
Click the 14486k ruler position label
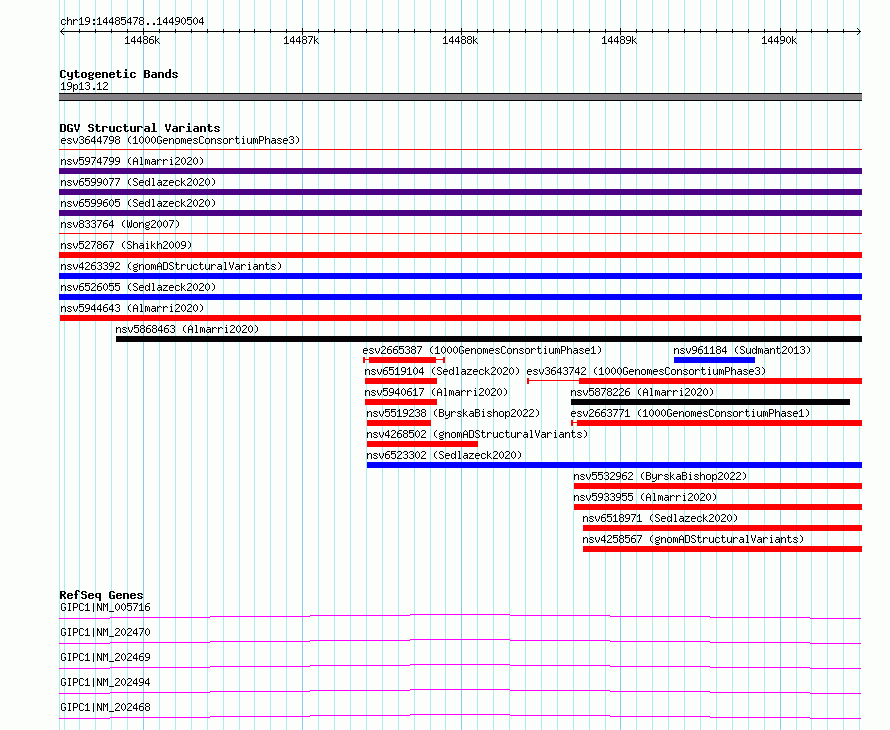coord(142,40)
